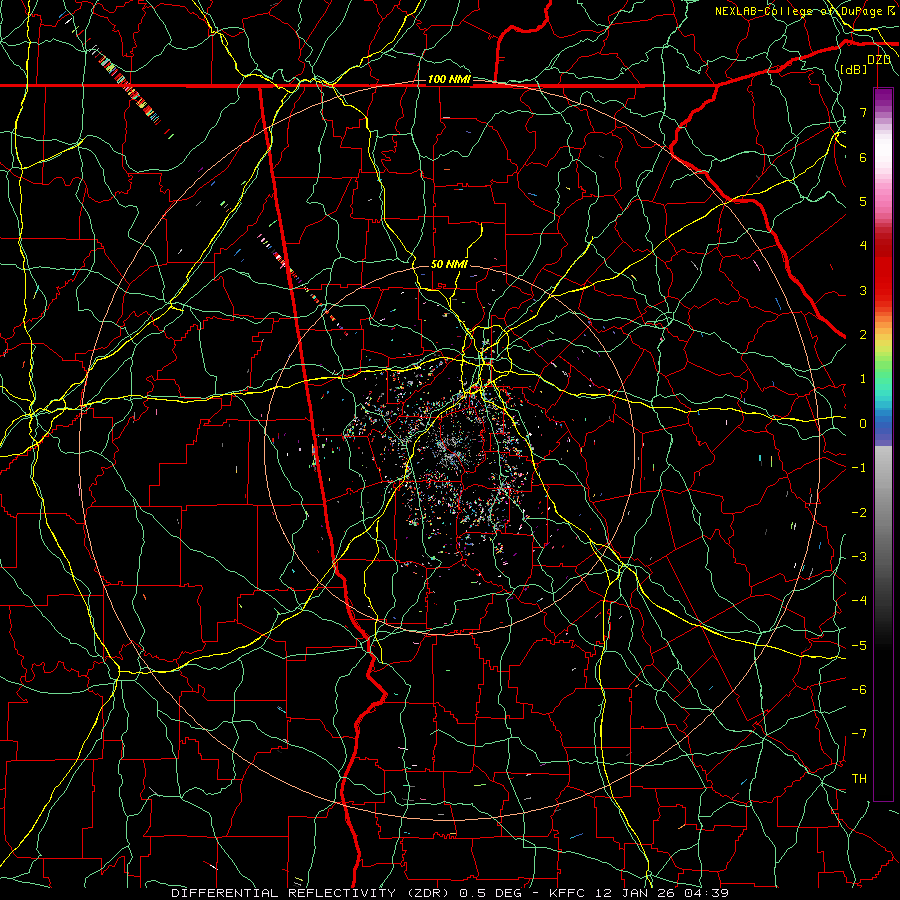
Task: Click the -7 dB value on color scale
Action: pyautogui.click(x=859, y=734)
